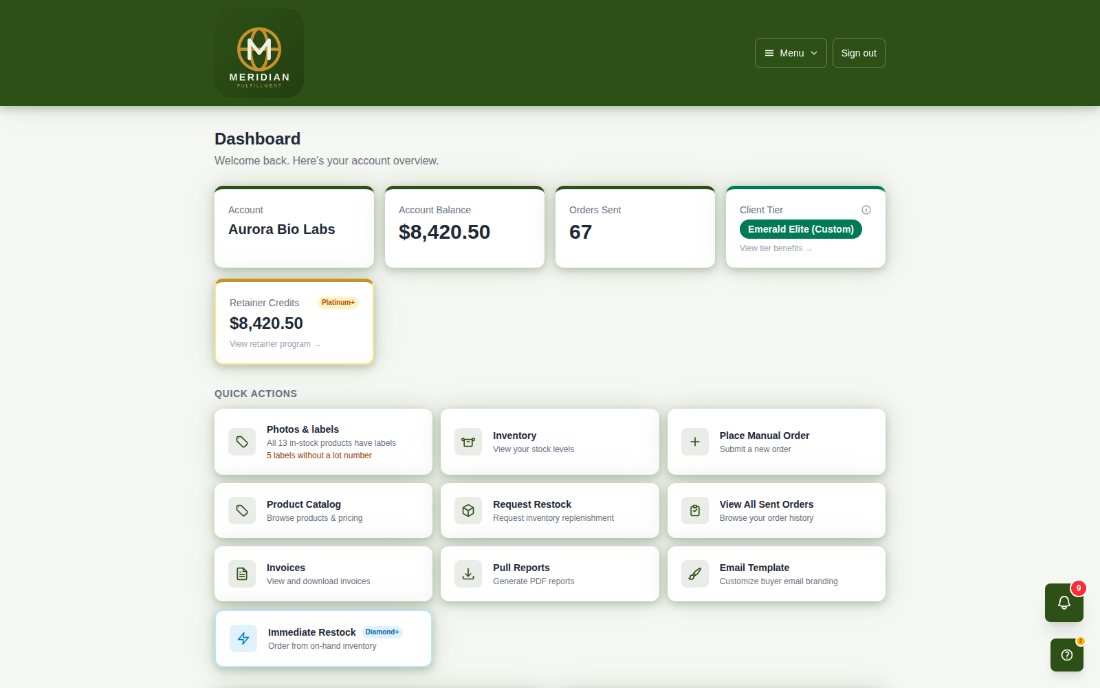
Task: Open Request Restock
Action: 550,511
